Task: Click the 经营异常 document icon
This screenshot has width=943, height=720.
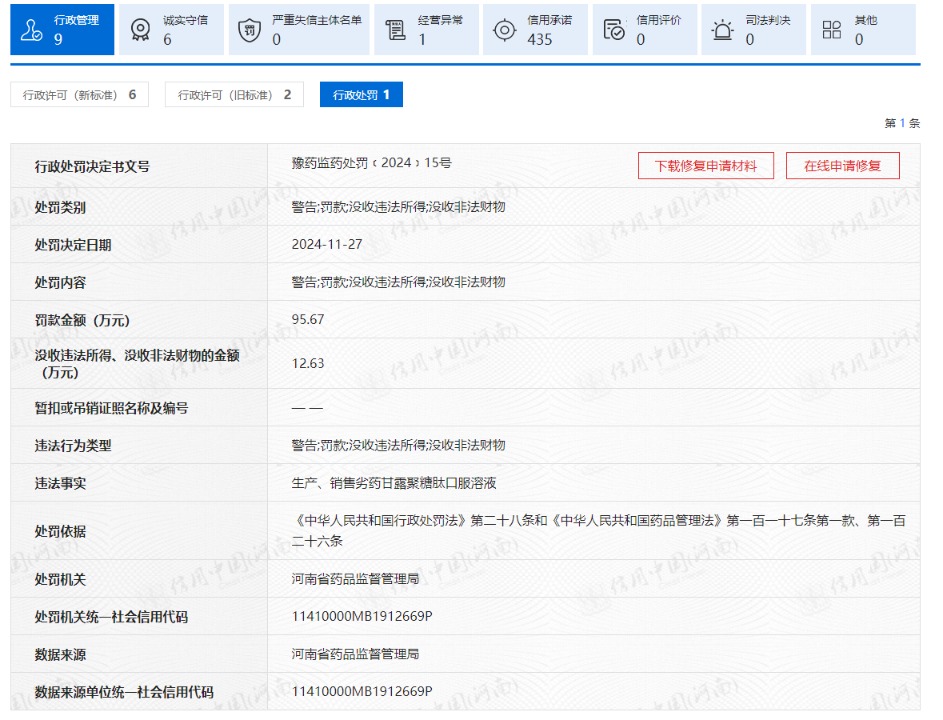Action: pos(395,30)
